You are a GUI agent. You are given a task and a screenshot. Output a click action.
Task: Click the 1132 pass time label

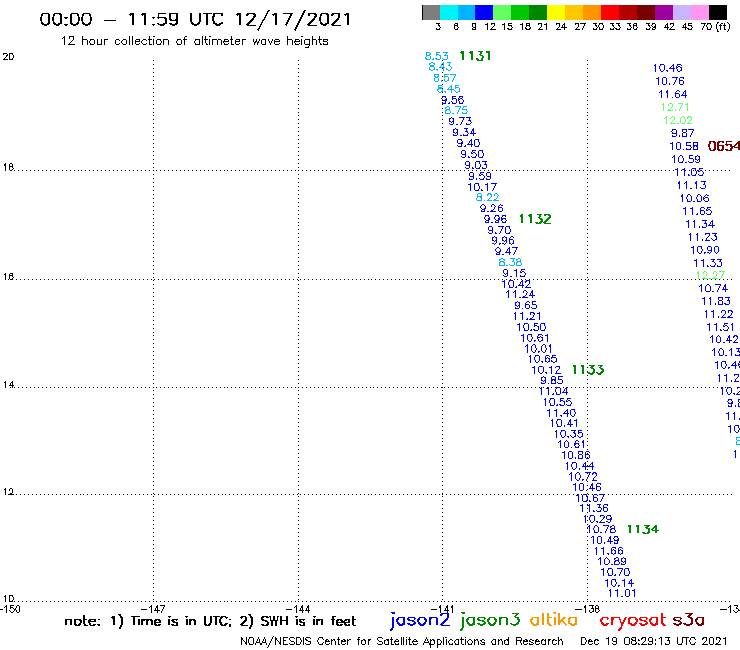[535, 219]
